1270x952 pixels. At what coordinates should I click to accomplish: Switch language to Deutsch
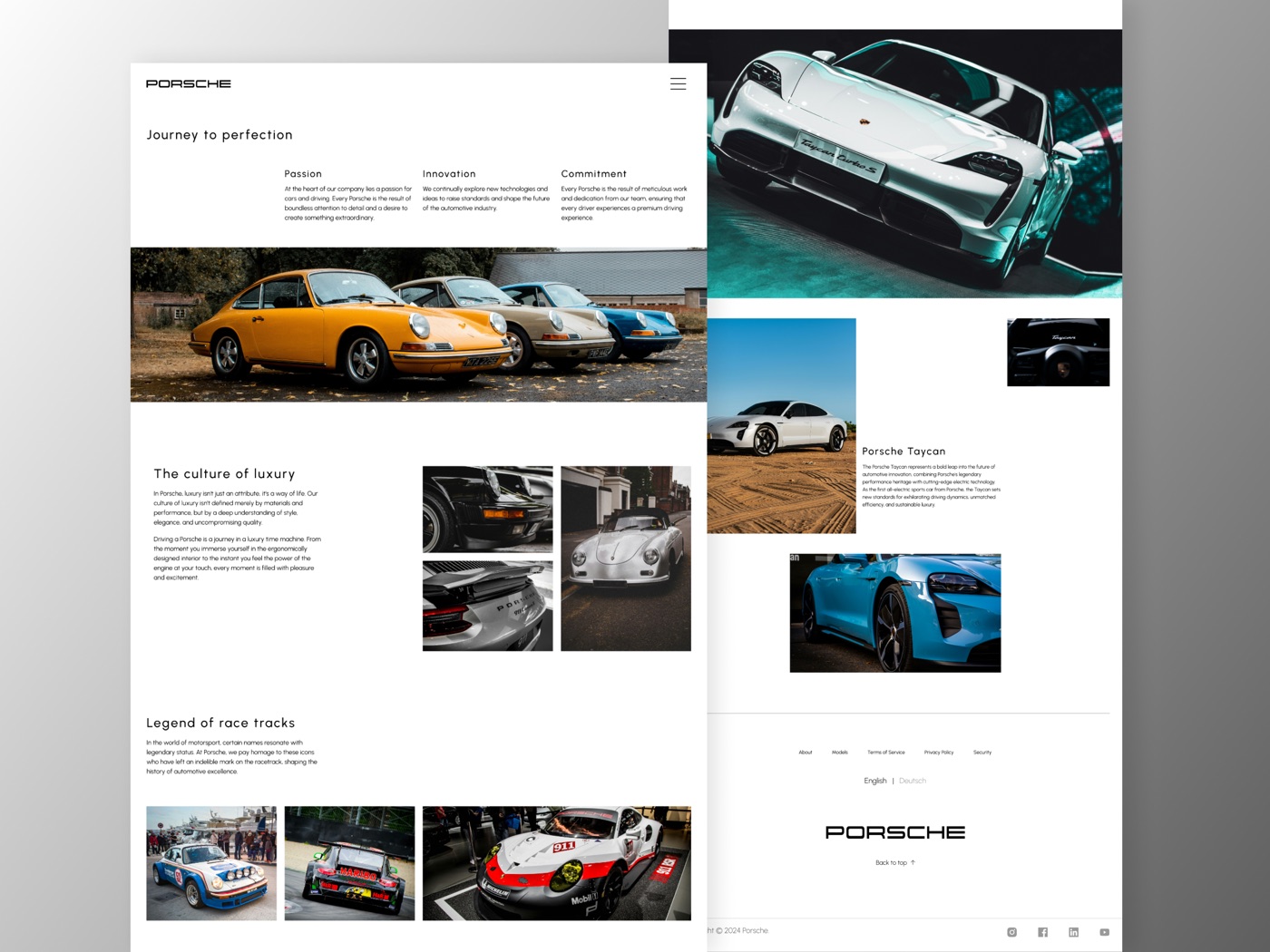click(x=913, y=781)
